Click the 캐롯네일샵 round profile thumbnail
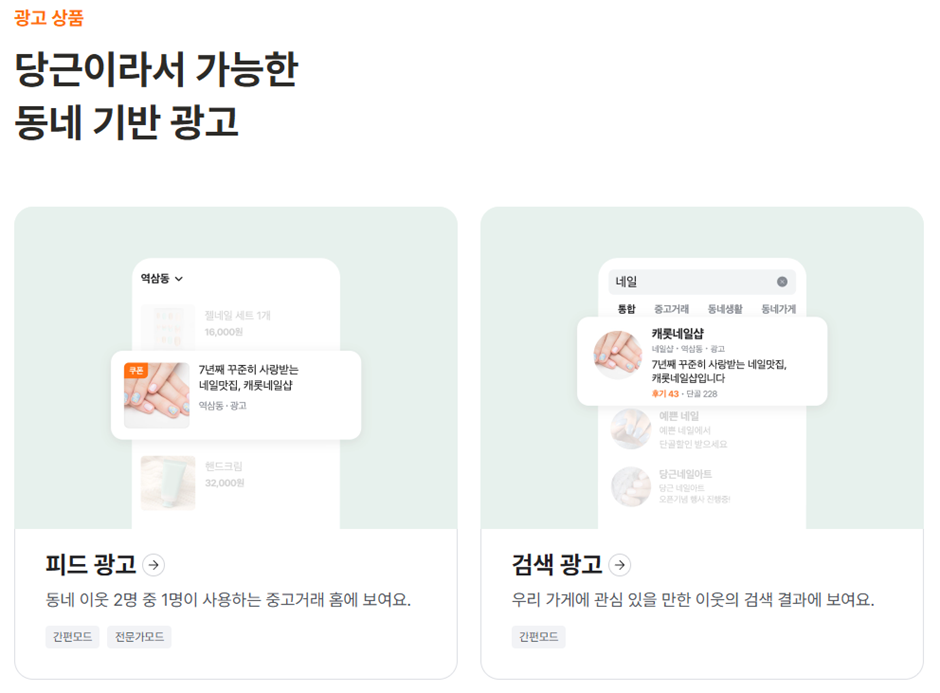The height and width of the screenshot is (693, 940). pos(617,355)
